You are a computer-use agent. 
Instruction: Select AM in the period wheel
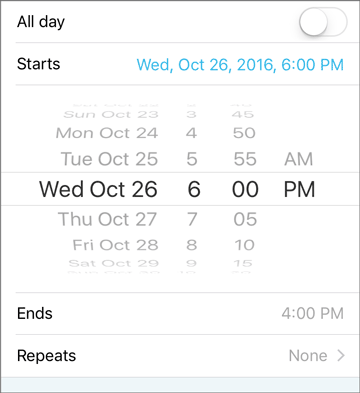(299, 159)
